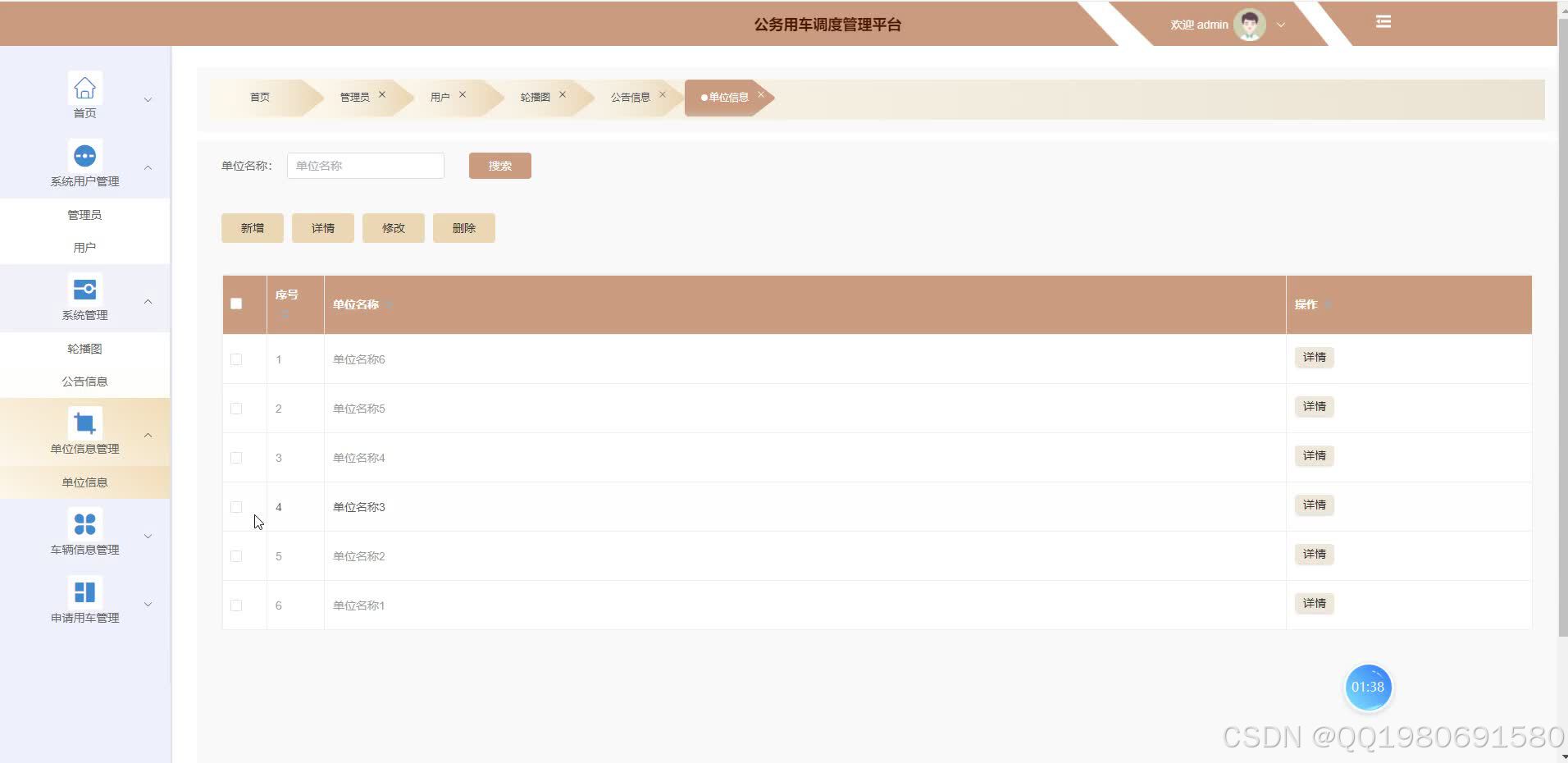Collapse the 系统用户管理 section chevron
This screenshot has height=763, width=1568.
pyautogui.click(x=148, y=167)
